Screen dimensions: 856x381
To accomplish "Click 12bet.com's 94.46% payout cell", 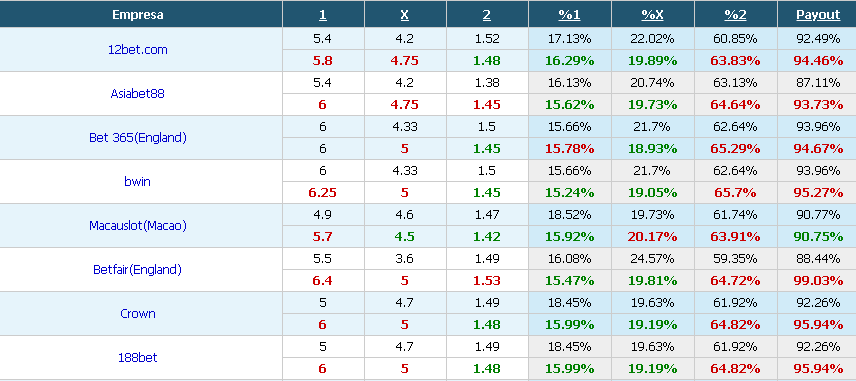I will point(818,61).
